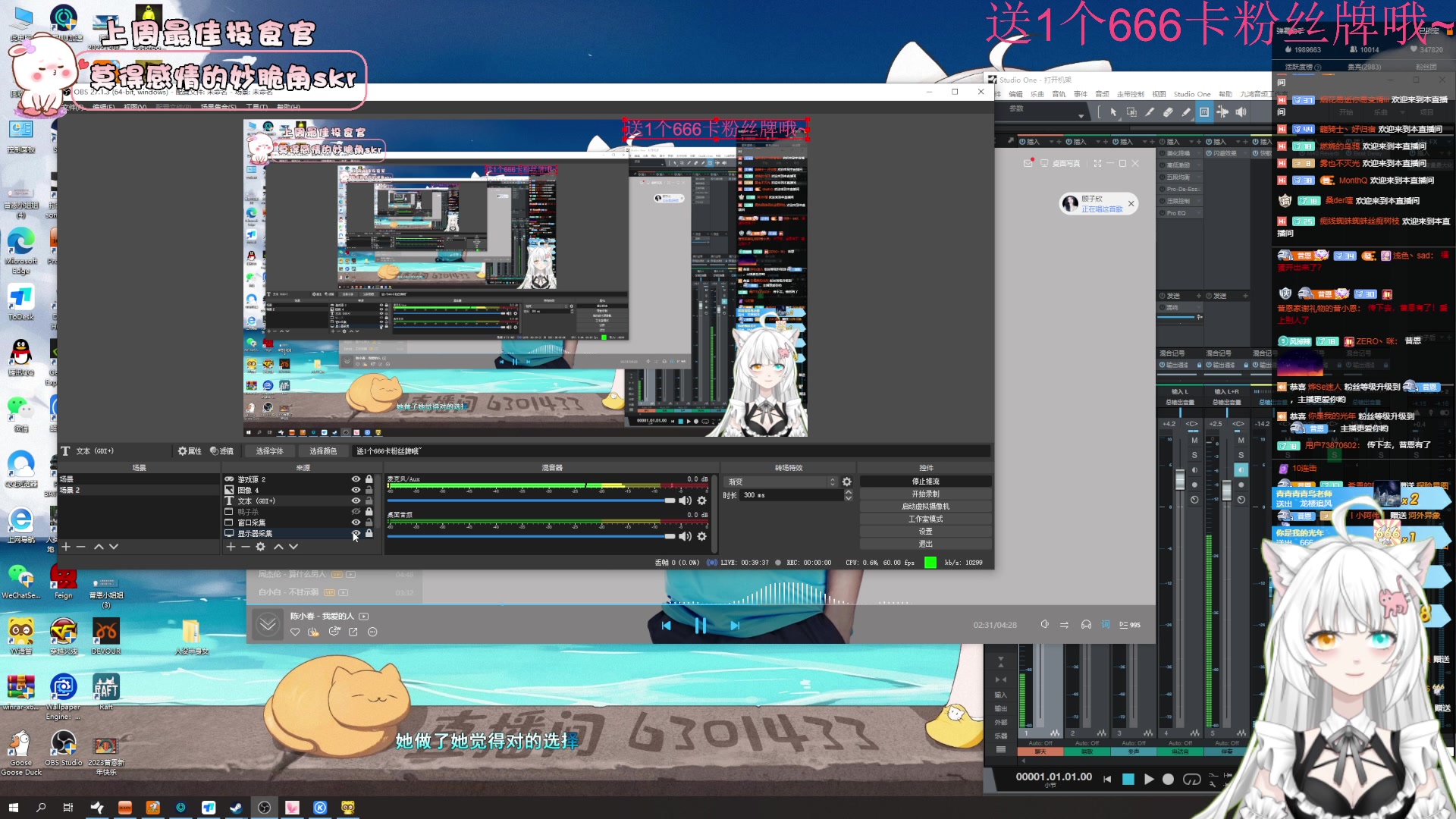Viewport: 1456px width, 819px height.
Task: Show the hidden 鸭子杀 source
Action: [x=356, y=512]
